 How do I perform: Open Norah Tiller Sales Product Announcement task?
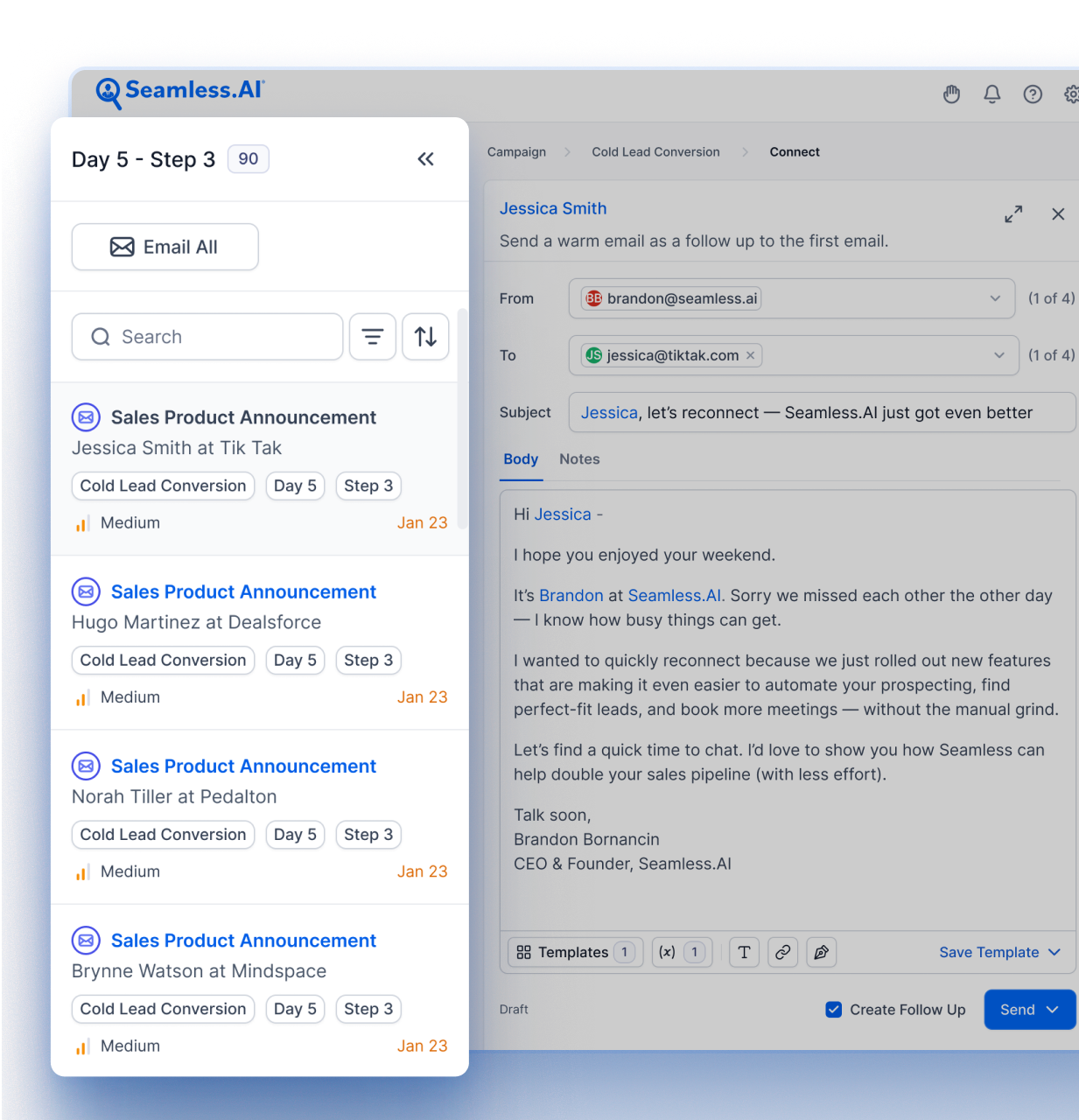[260, 817]
